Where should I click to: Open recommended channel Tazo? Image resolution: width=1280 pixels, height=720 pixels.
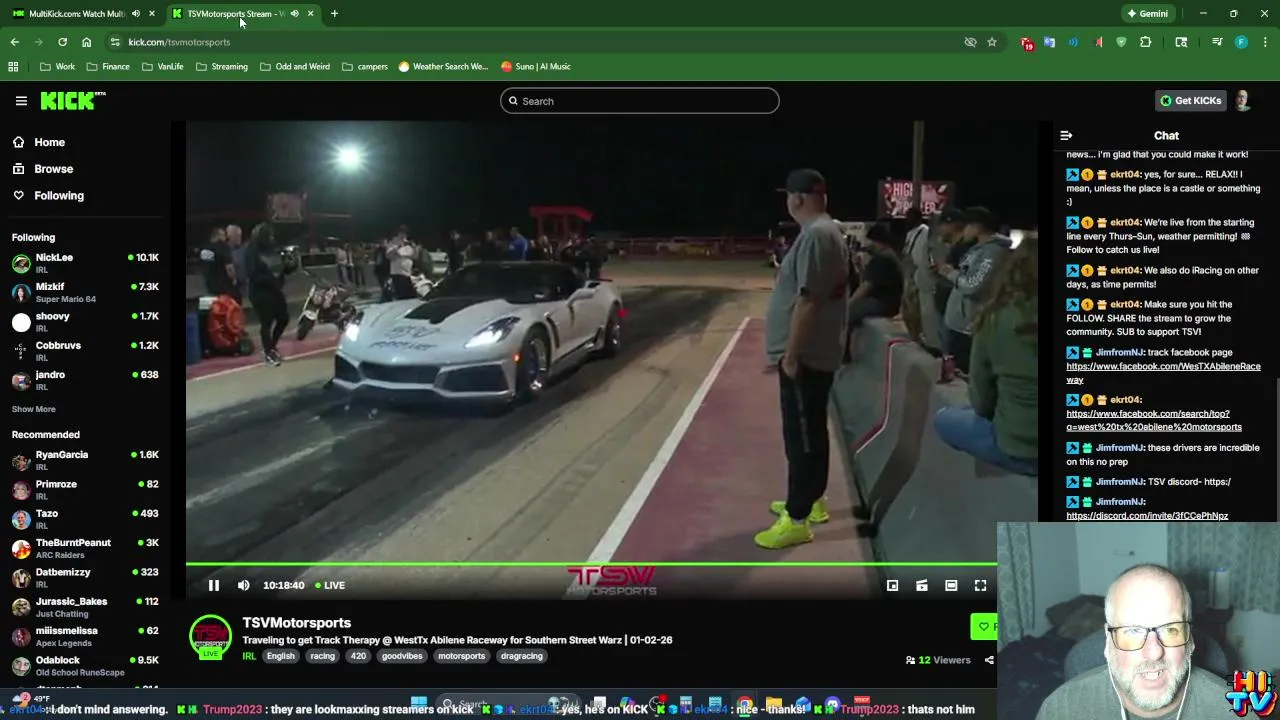coord(85,519)
